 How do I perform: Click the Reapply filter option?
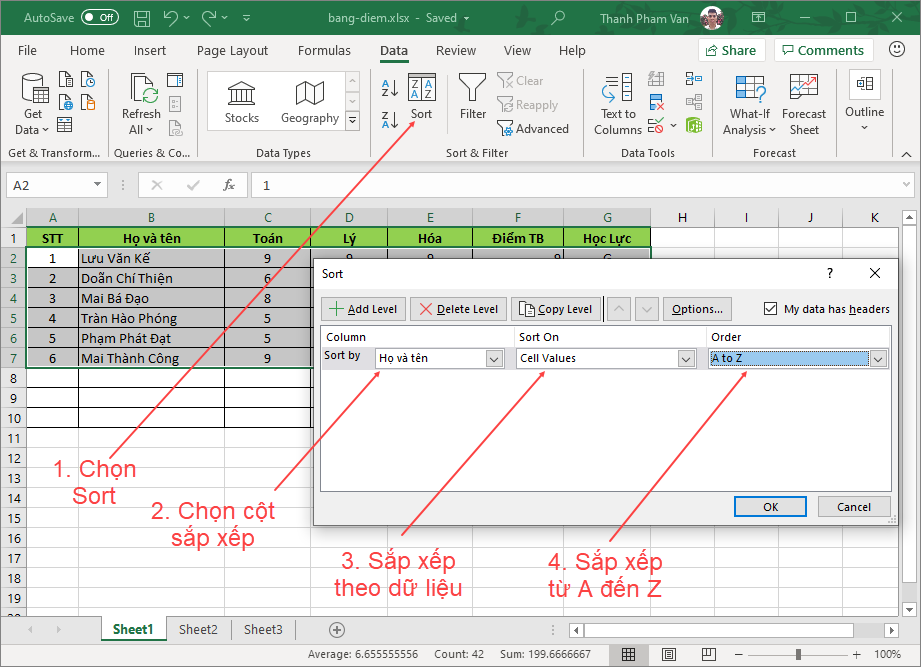(527, 105)
